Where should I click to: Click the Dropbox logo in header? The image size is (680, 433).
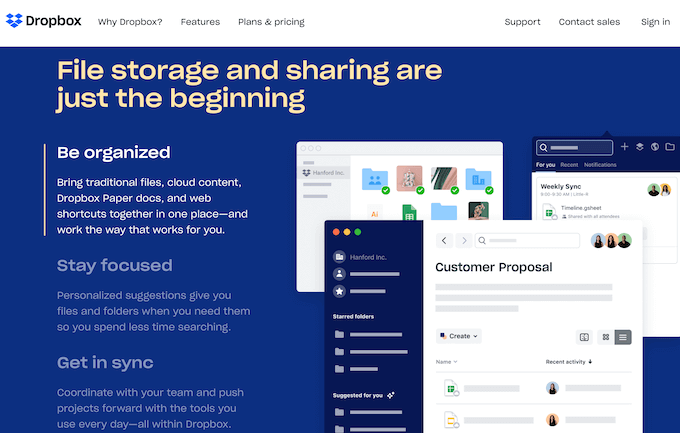[x=43, y=21]
